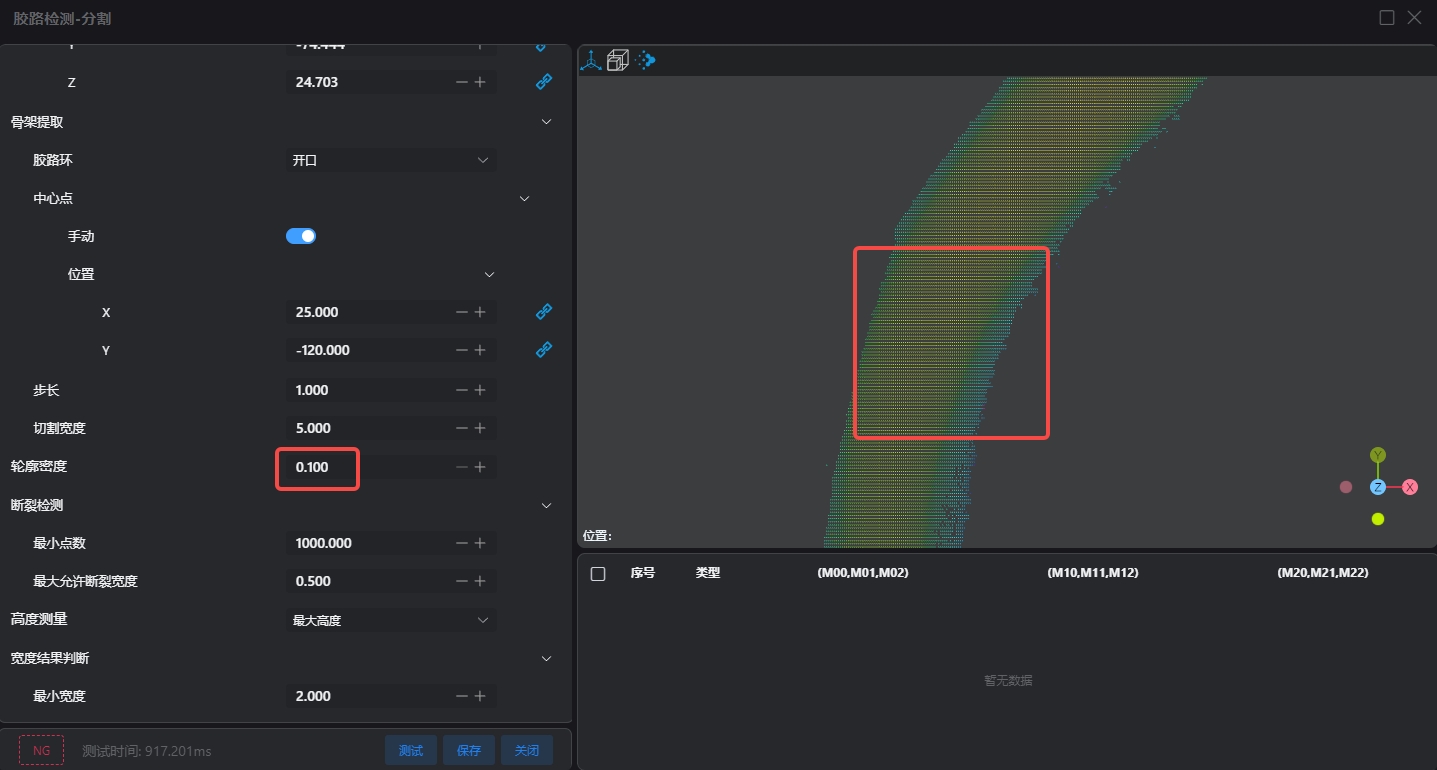Collapse the 中心点 group
Image resolution: width=1437 pixels, height=770 pixels.
(x=524, y=198)
